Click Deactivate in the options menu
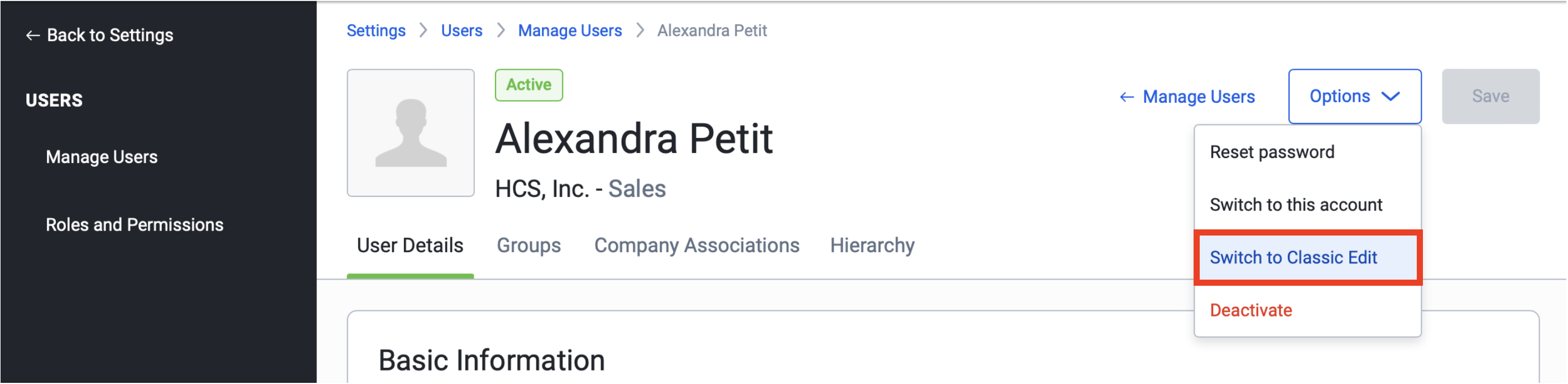 point(1251,311)
